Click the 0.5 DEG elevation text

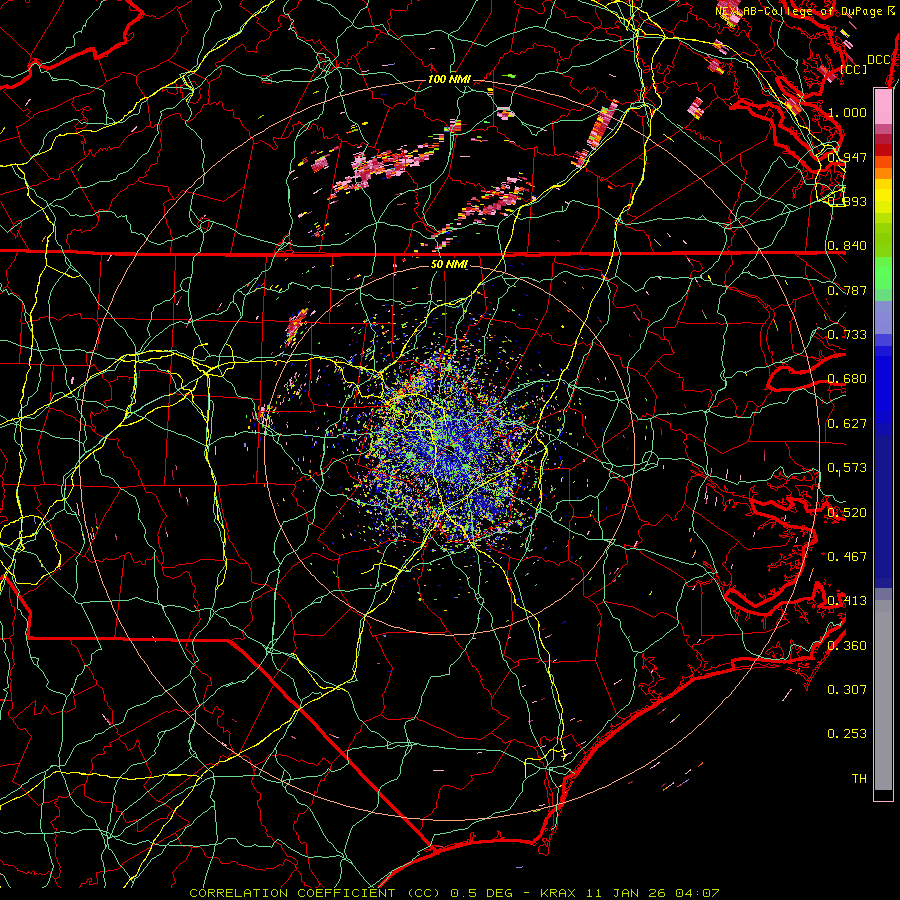click(x=480, y=893)
